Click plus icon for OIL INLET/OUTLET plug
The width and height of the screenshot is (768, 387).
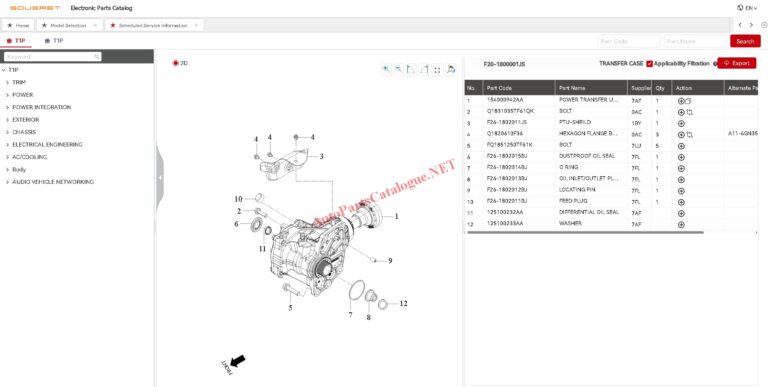tap(681, 180)
